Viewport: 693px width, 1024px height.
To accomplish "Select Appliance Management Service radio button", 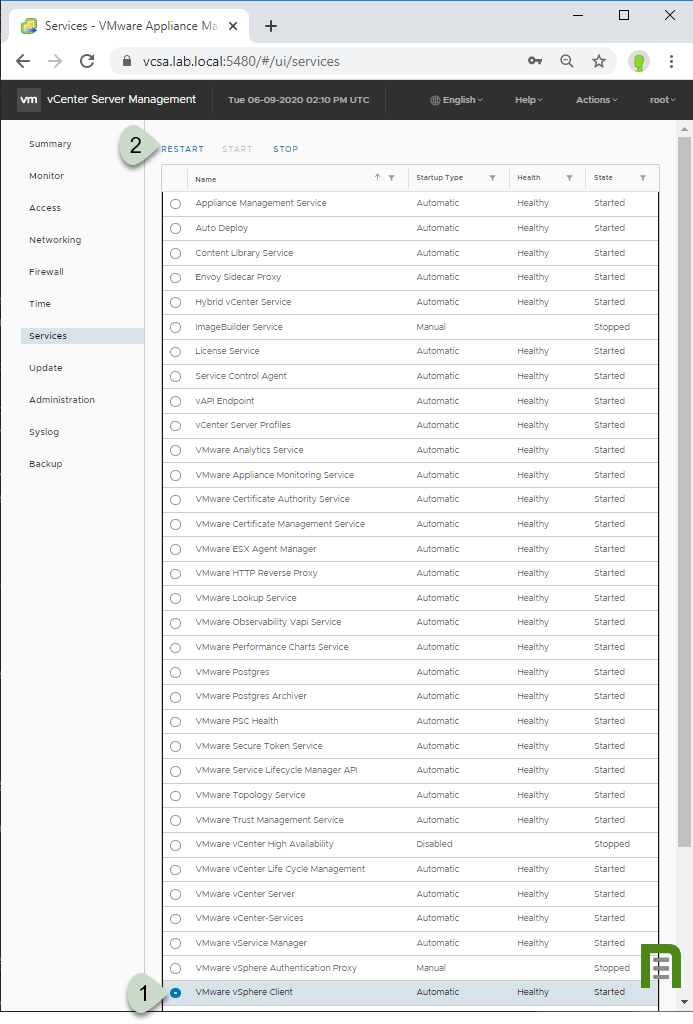I will (x=176, y=204).
